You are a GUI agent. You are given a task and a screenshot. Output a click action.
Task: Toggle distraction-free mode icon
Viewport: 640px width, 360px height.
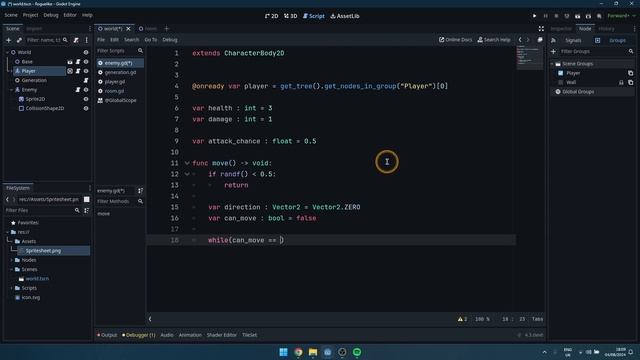tap(541, 29)
